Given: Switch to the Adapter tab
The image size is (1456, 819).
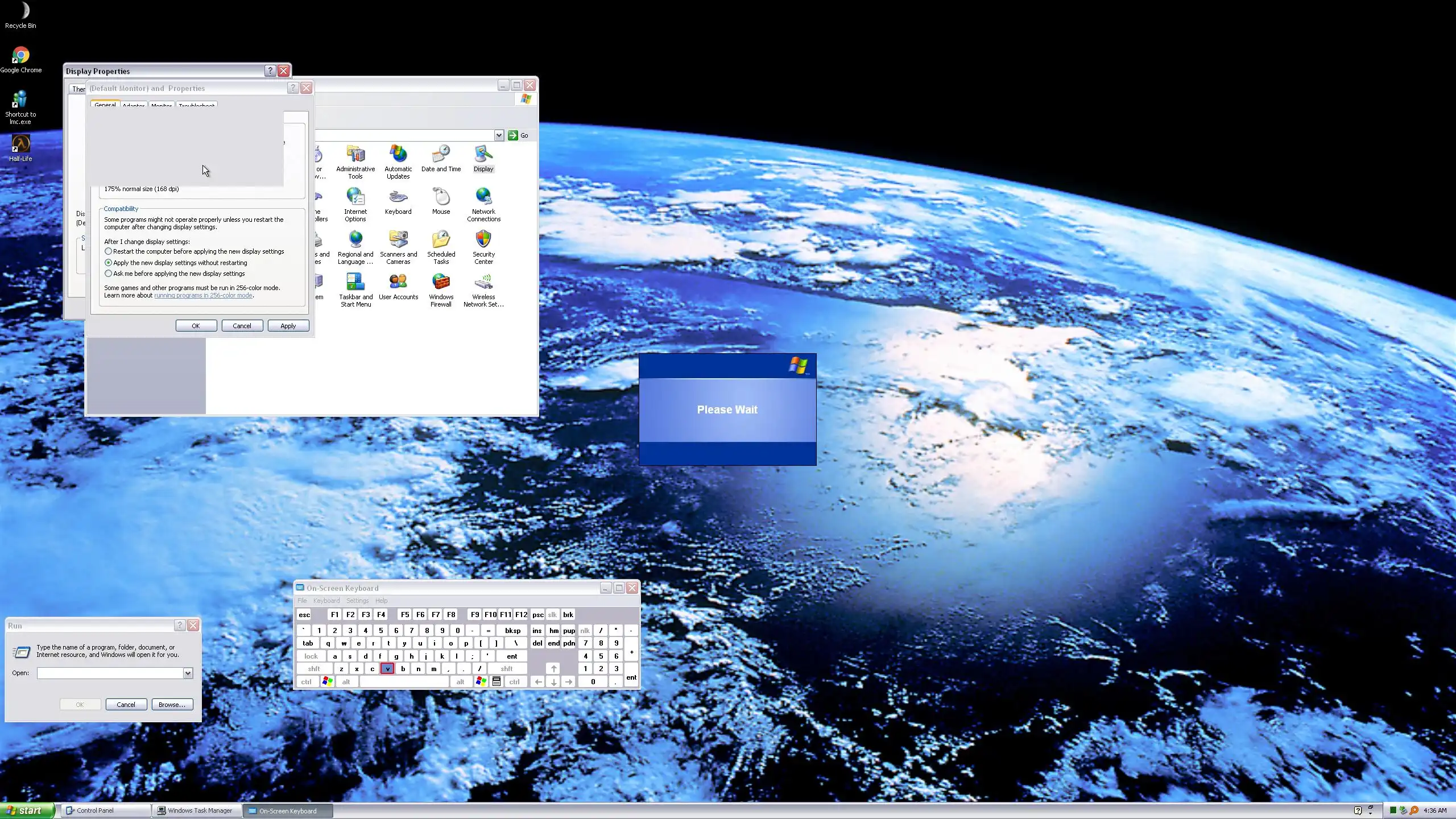Looking at the screenshot, I should coord(134,106).
